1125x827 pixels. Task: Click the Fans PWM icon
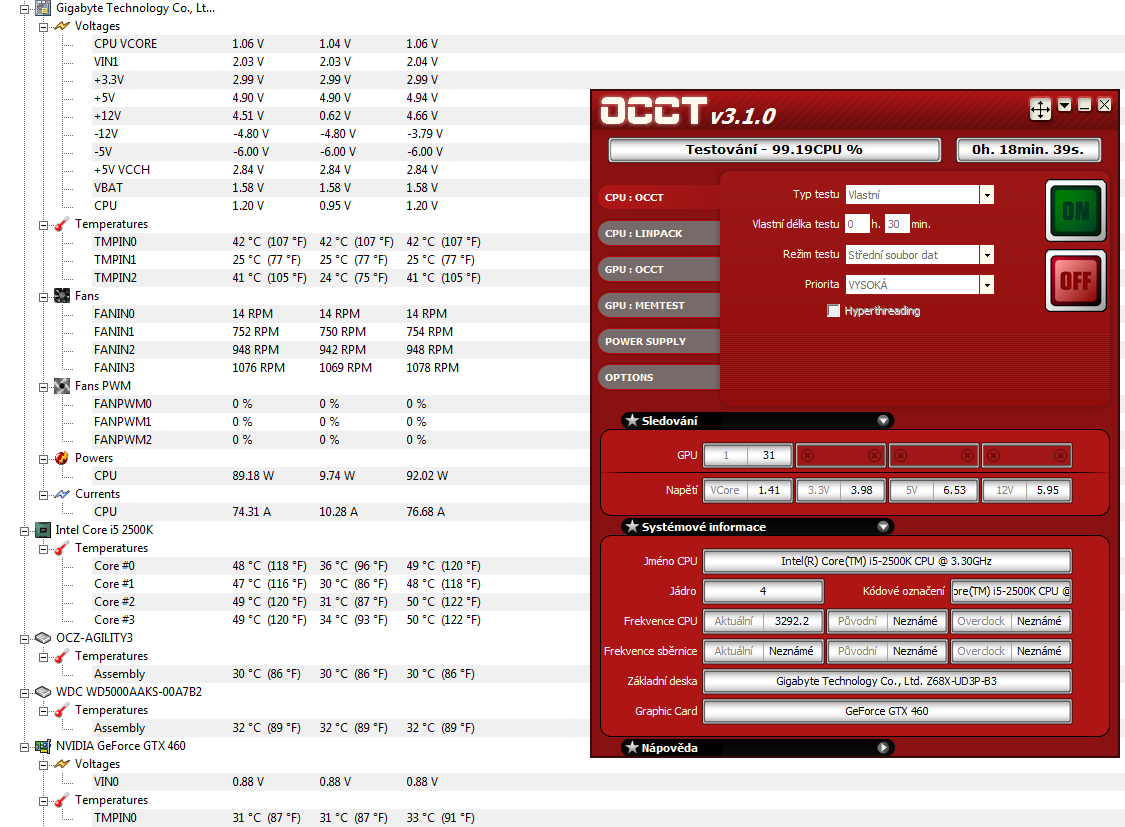[62, 386]
